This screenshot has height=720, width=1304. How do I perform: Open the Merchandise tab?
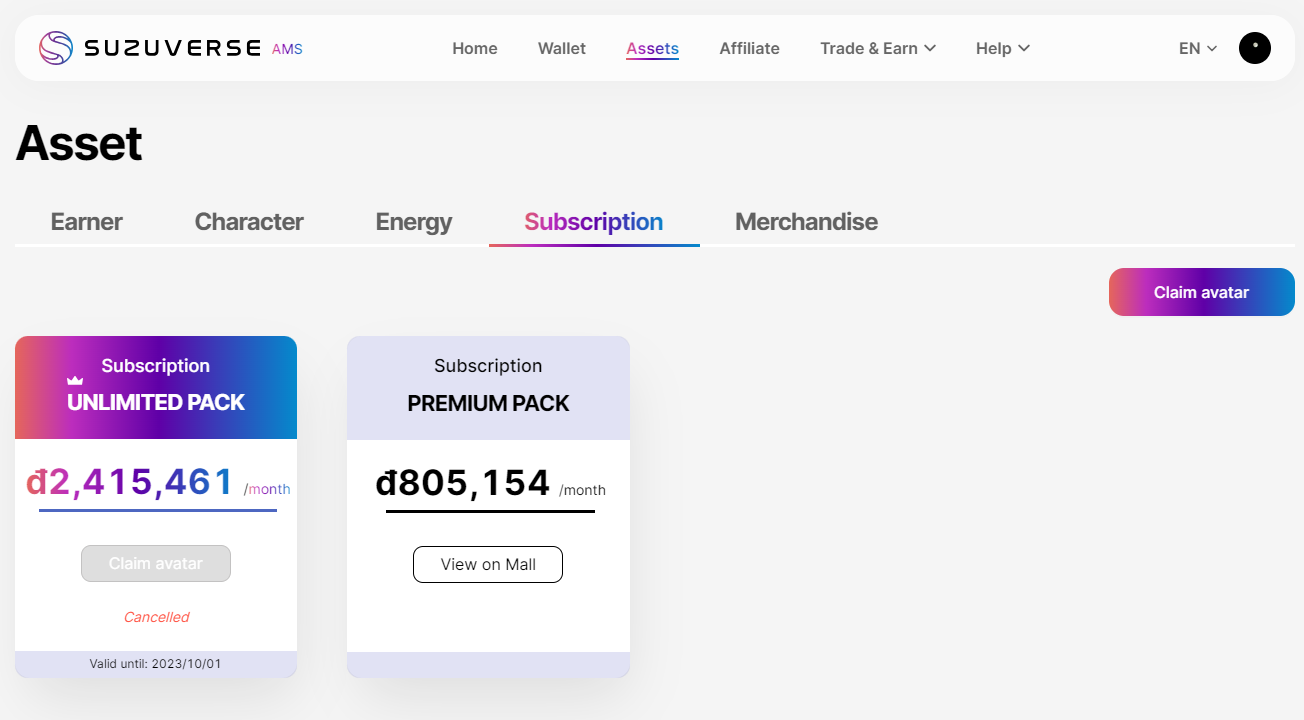click(806, 222)
